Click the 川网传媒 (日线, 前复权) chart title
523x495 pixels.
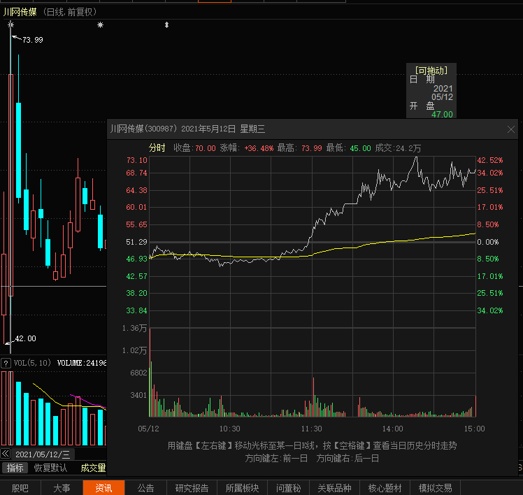(50, 12)
